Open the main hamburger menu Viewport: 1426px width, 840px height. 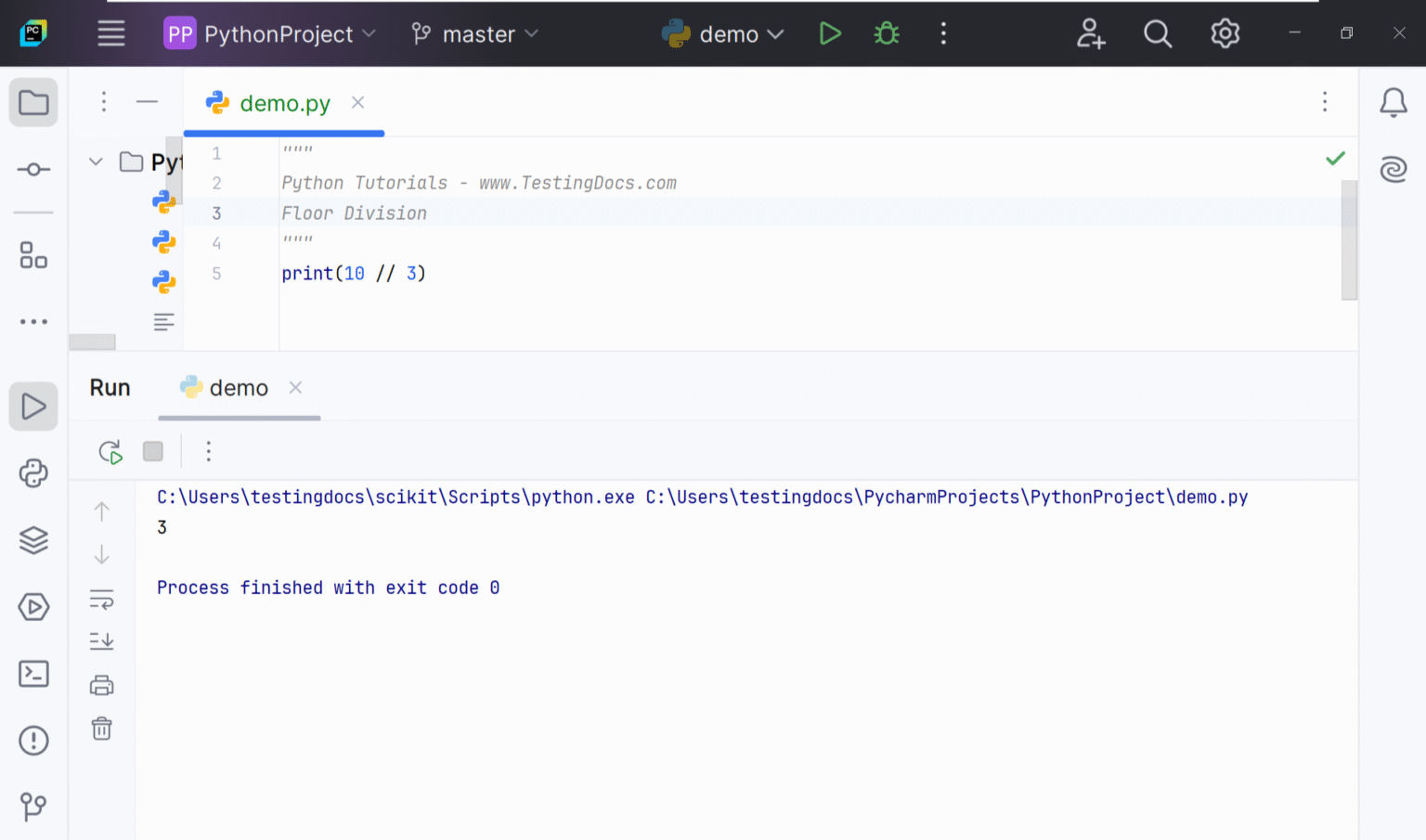pyautogui.click(x=110, y=33)
